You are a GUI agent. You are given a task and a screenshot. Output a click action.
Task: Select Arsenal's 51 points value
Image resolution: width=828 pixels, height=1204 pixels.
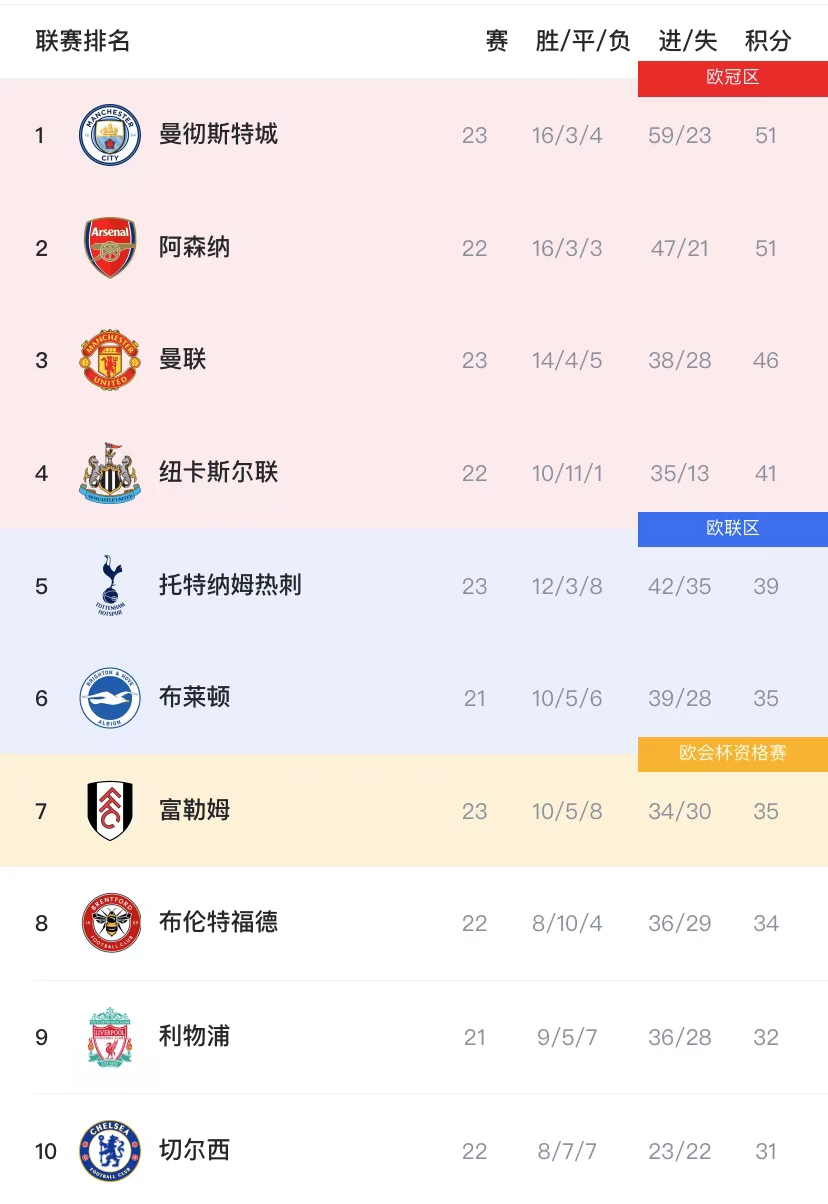click(x=766, y=248)
